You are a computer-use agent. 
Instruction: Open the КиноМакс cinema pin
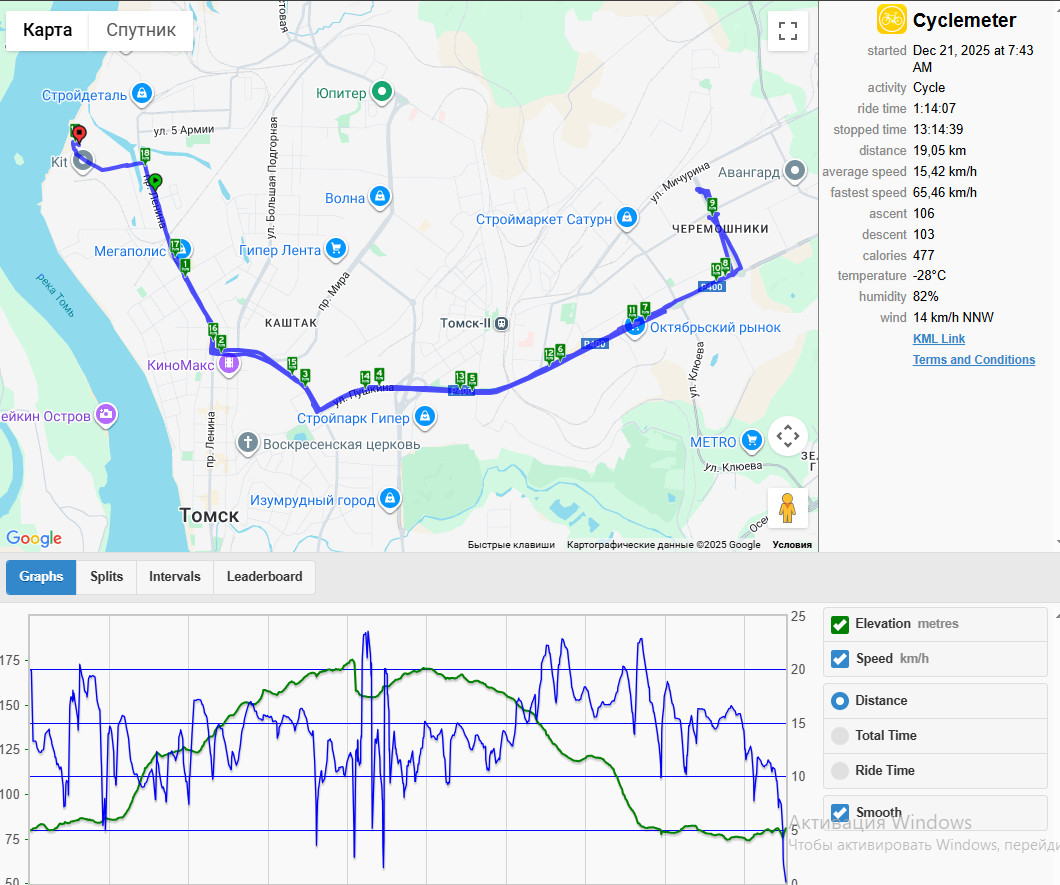coord(229,364)
